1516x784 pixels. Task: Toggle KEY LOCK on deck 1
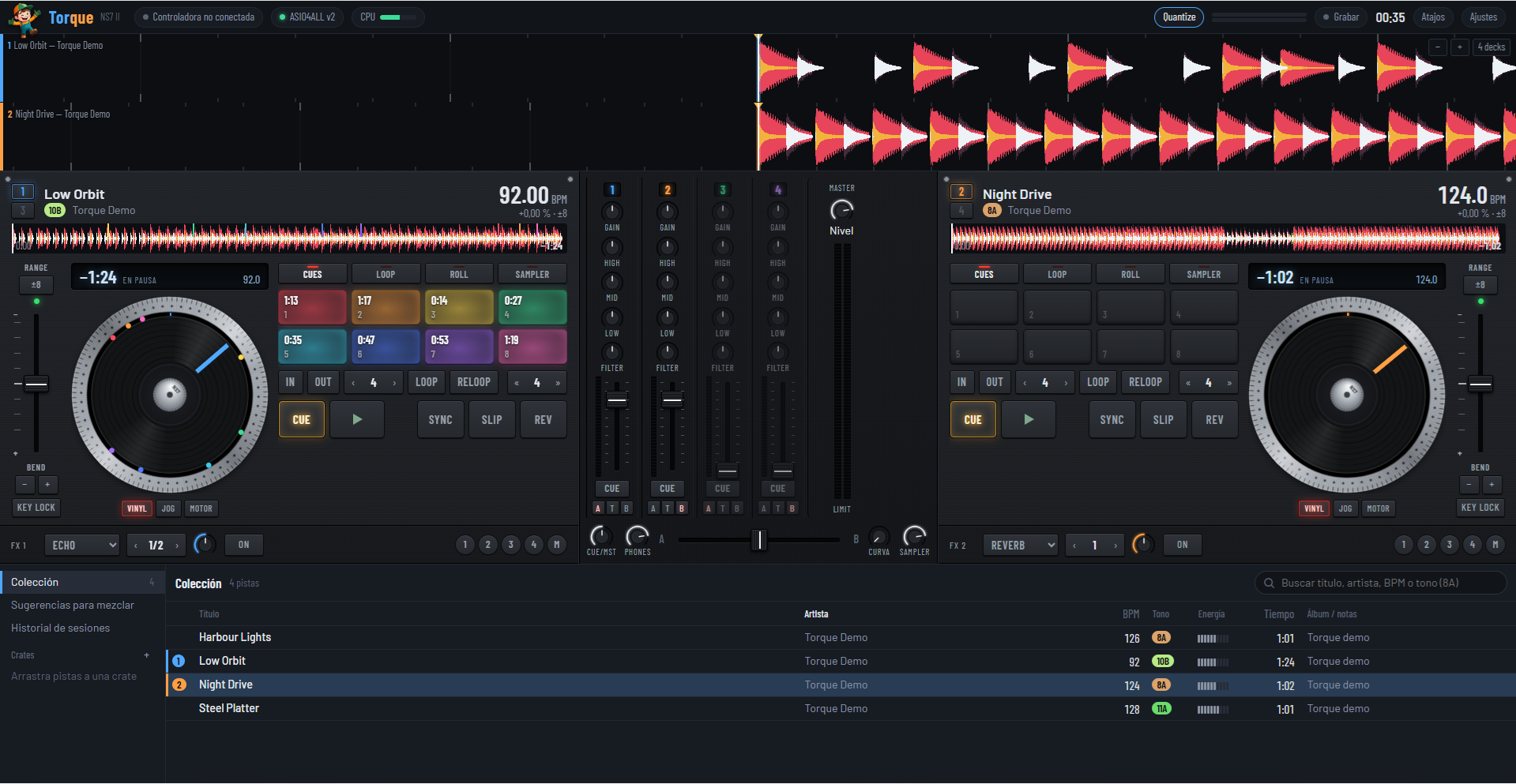tap(36, 508)
